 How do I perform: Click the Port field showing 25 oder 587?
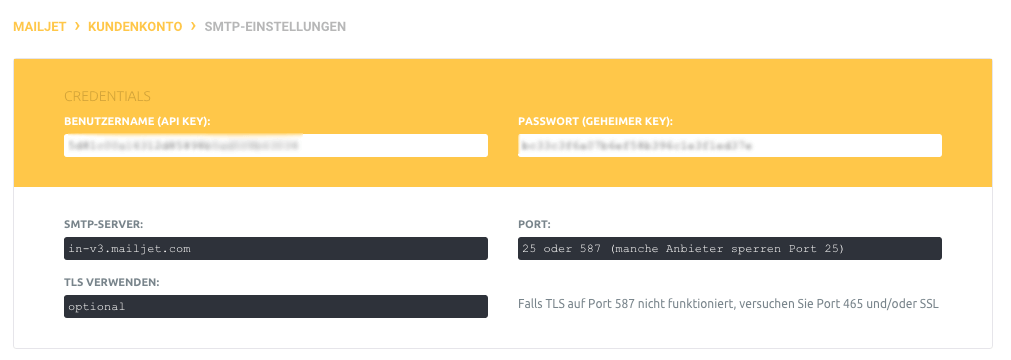(x=730, y=248)
